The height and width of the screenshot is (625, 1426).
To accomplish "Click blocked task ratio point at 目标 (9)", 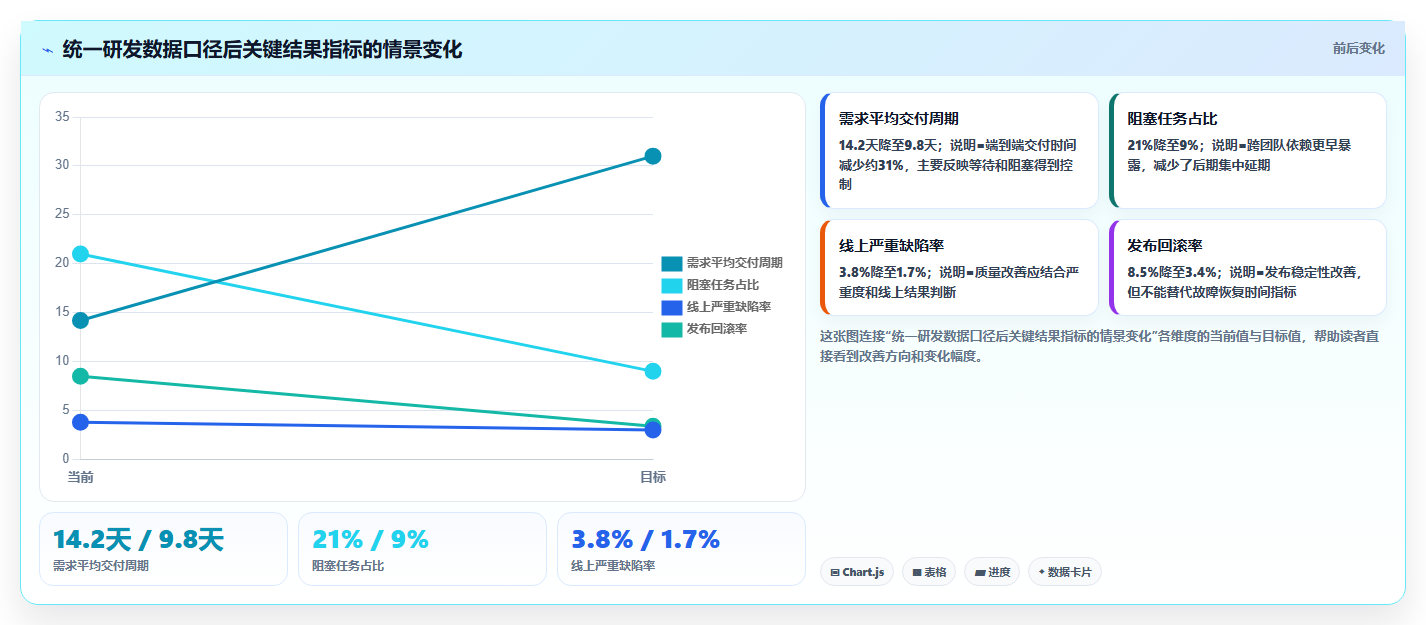I will pos(653,371).
